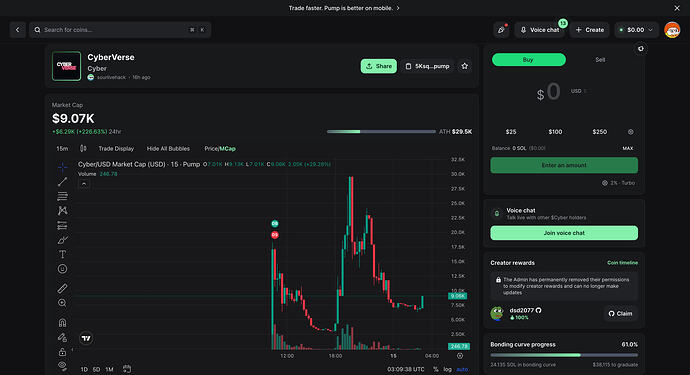Screen dimensions: 690x375
Task: Open the 03:09:38 UTC timezone menu
Action: pyautogui.click(x=406, y=369)
